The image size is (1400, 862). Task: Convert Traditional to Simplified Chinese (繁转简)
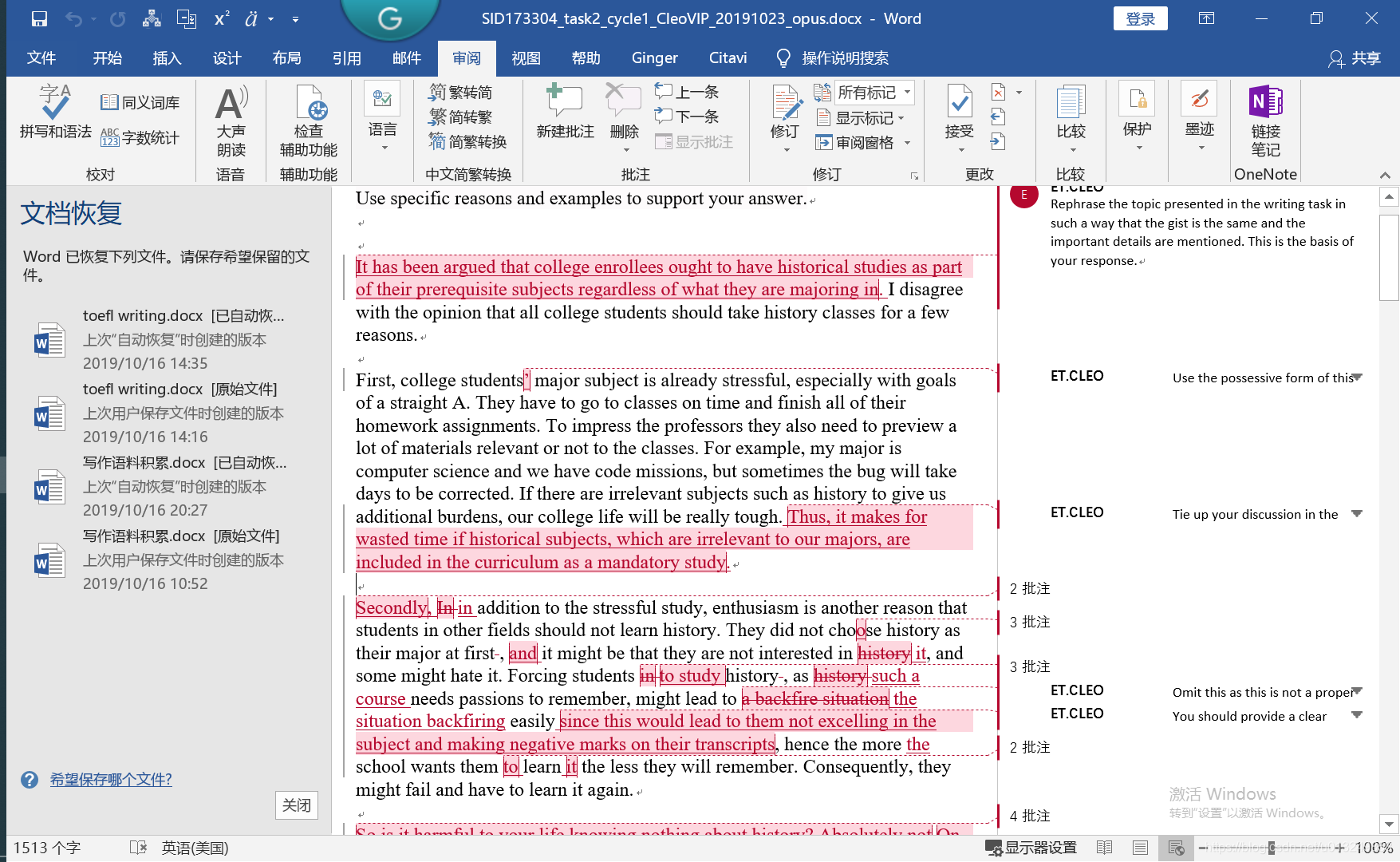[x=460, y=92]
